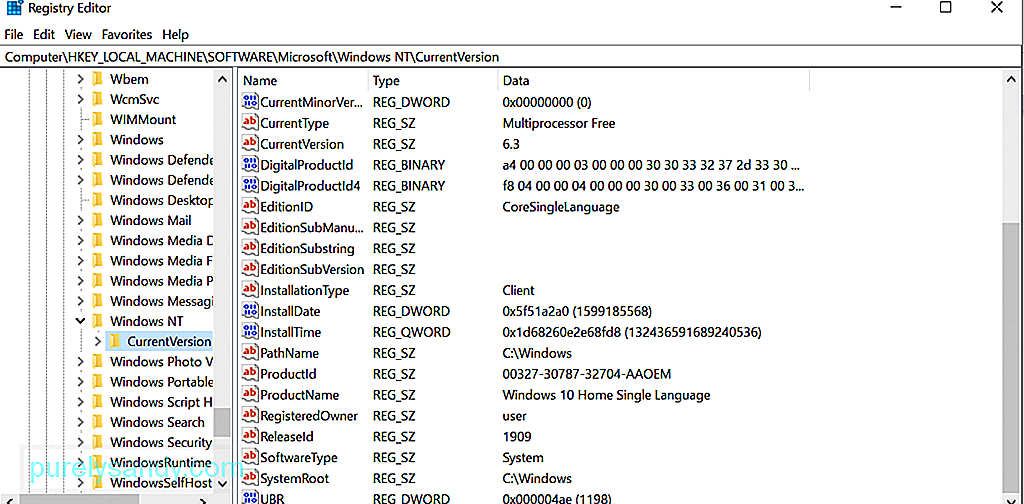Select the ProductName value name
This screenshot has height=504, width=1024.
click(x=300, y=395)
